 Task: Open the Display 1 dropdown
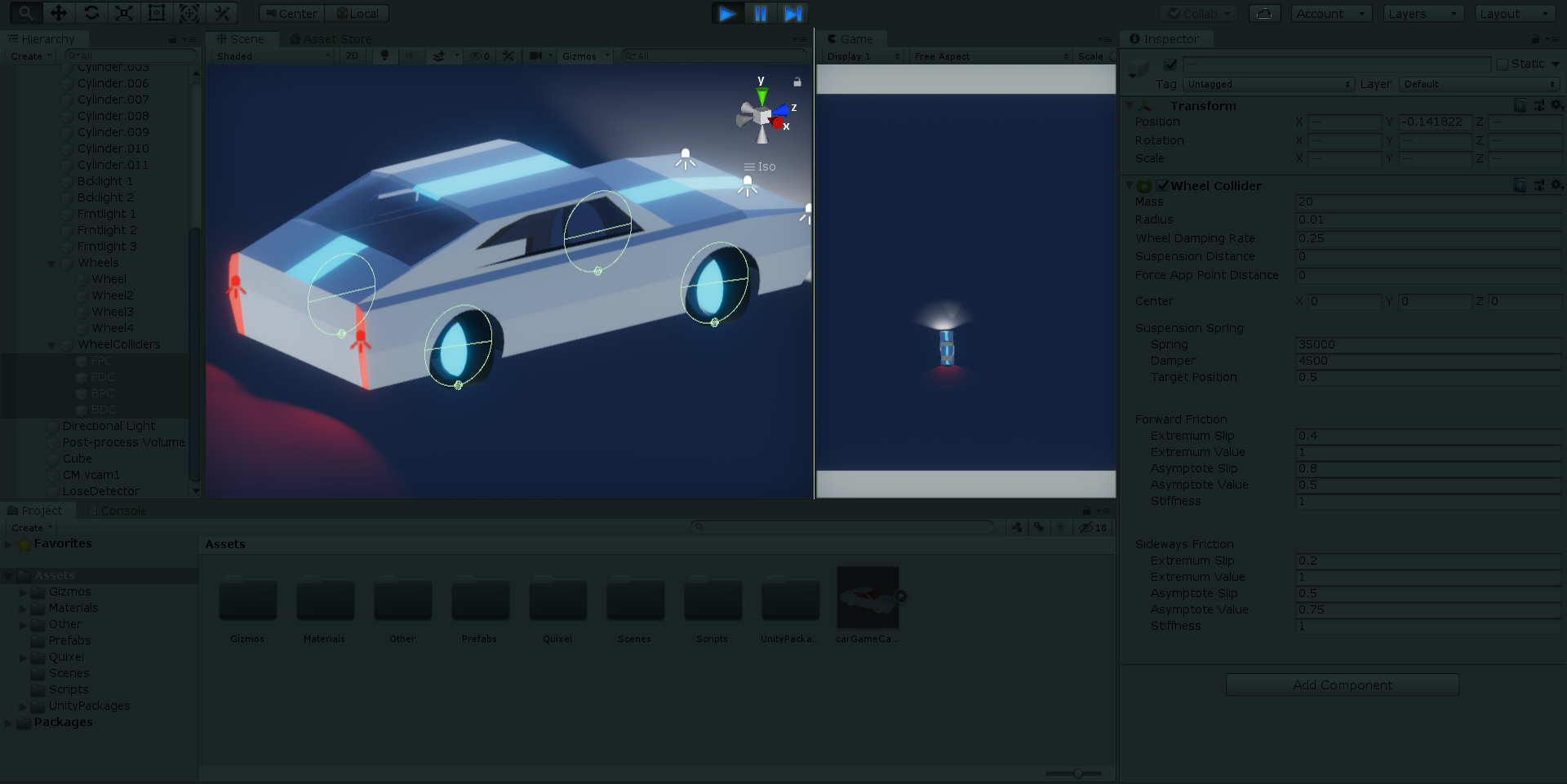point(863,55)
